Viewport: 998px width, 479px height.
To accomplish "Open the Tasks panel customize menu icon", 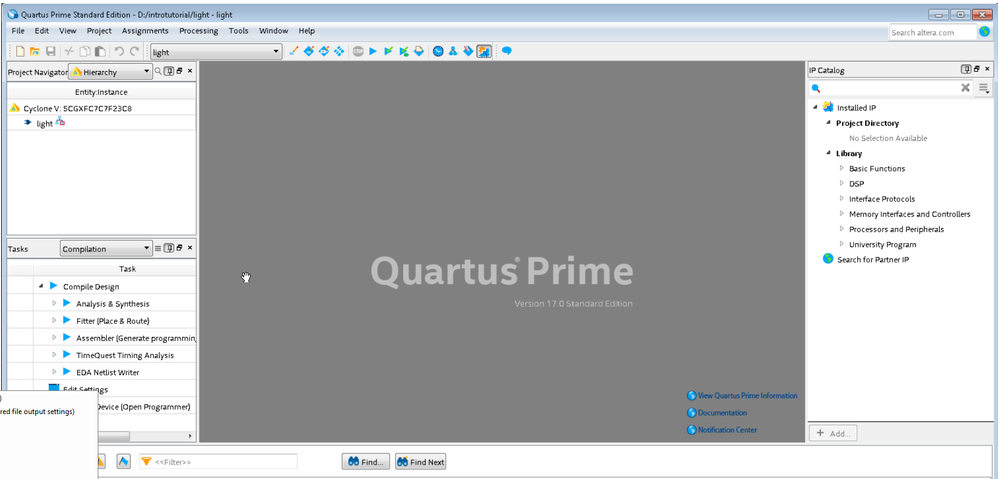I will [x=158, y=248].
